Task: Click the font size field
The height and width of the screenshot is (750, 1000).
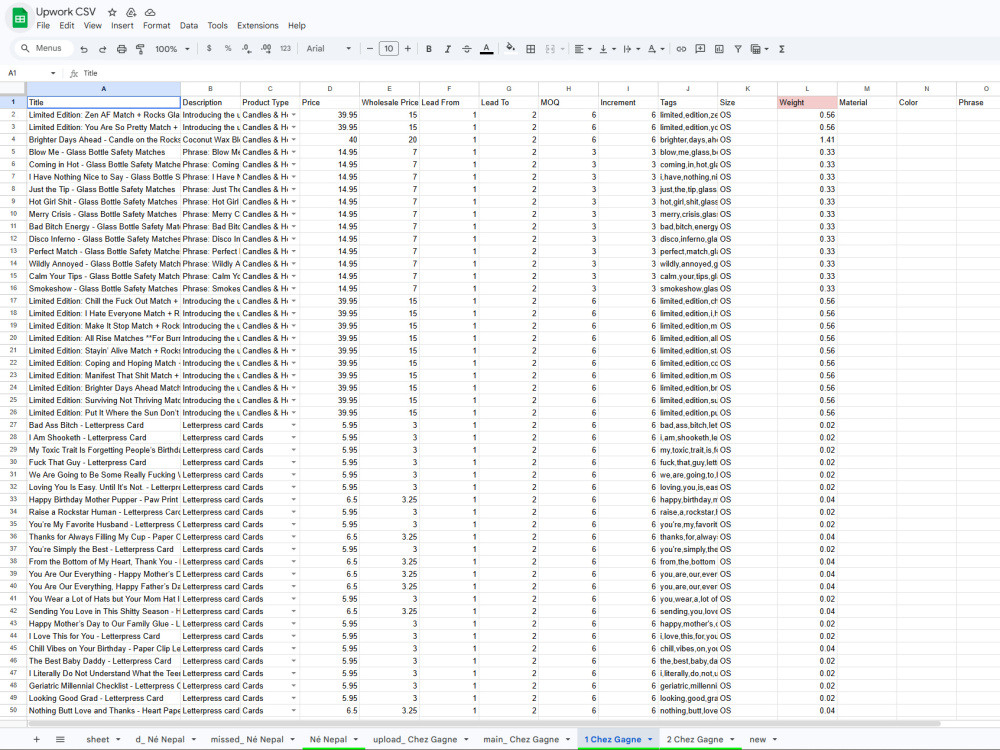Action: pyautogui.click(x=388, y=48)
